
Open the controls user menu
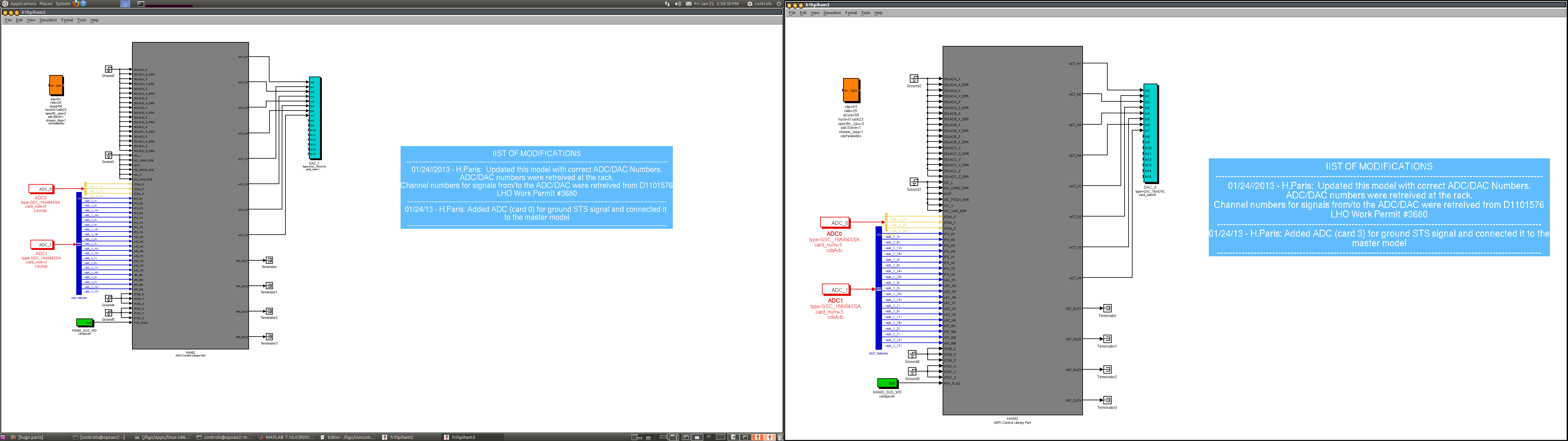759,4
